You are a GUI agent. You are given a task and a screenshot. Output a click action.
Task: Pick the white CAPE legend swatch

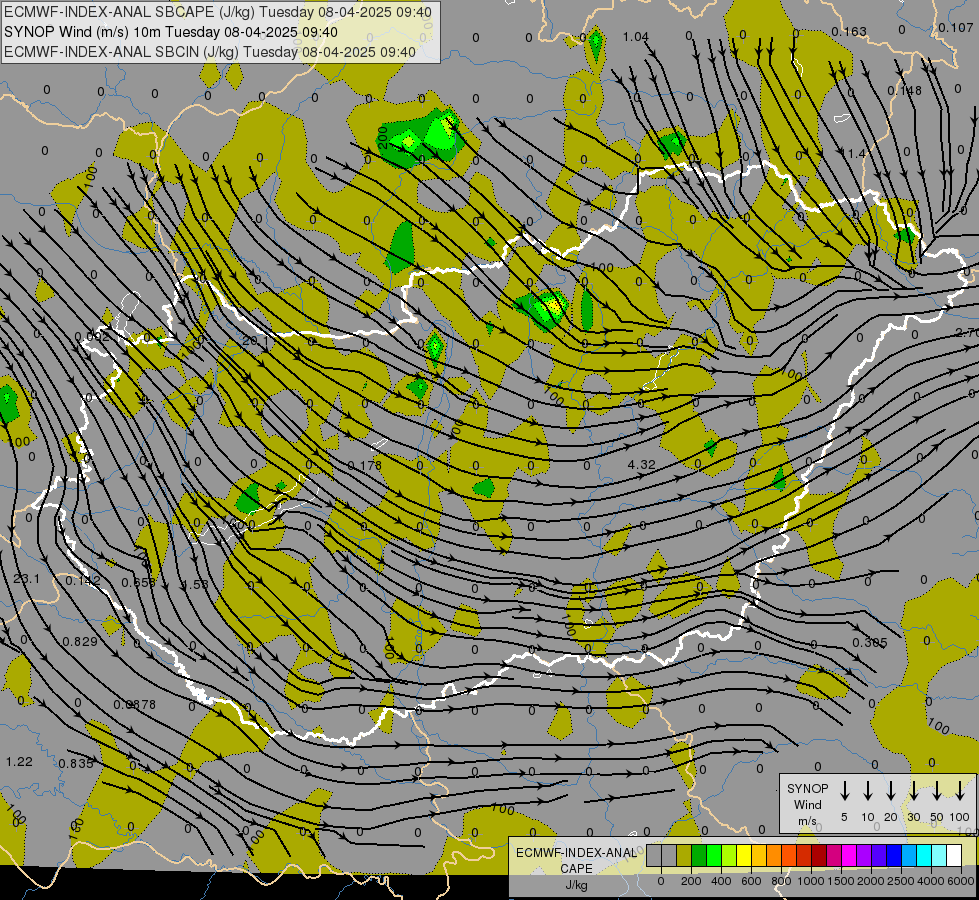(x=953, y=856)
